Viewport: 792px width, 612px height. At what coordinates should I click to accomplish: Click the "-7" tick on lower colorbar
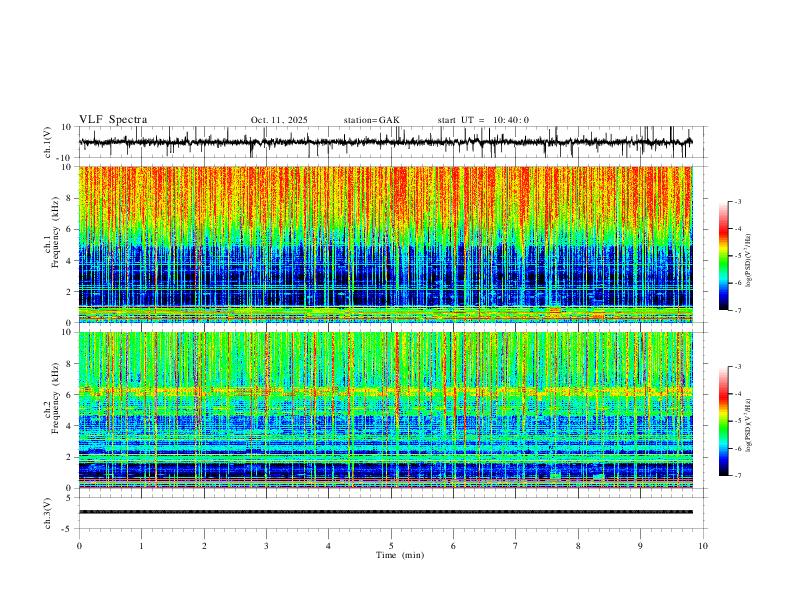[x=738, y=476]
